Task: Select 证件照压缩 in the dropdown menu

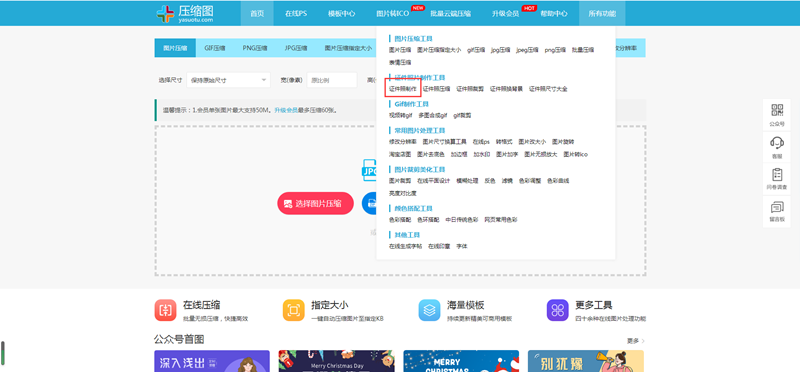Action: pos(436,89)
